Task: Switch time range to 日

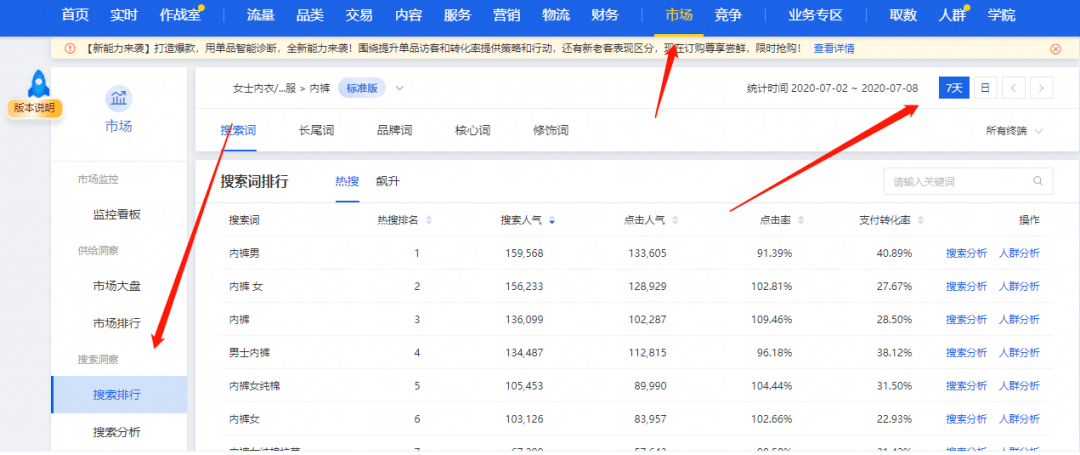Action: 984,88
